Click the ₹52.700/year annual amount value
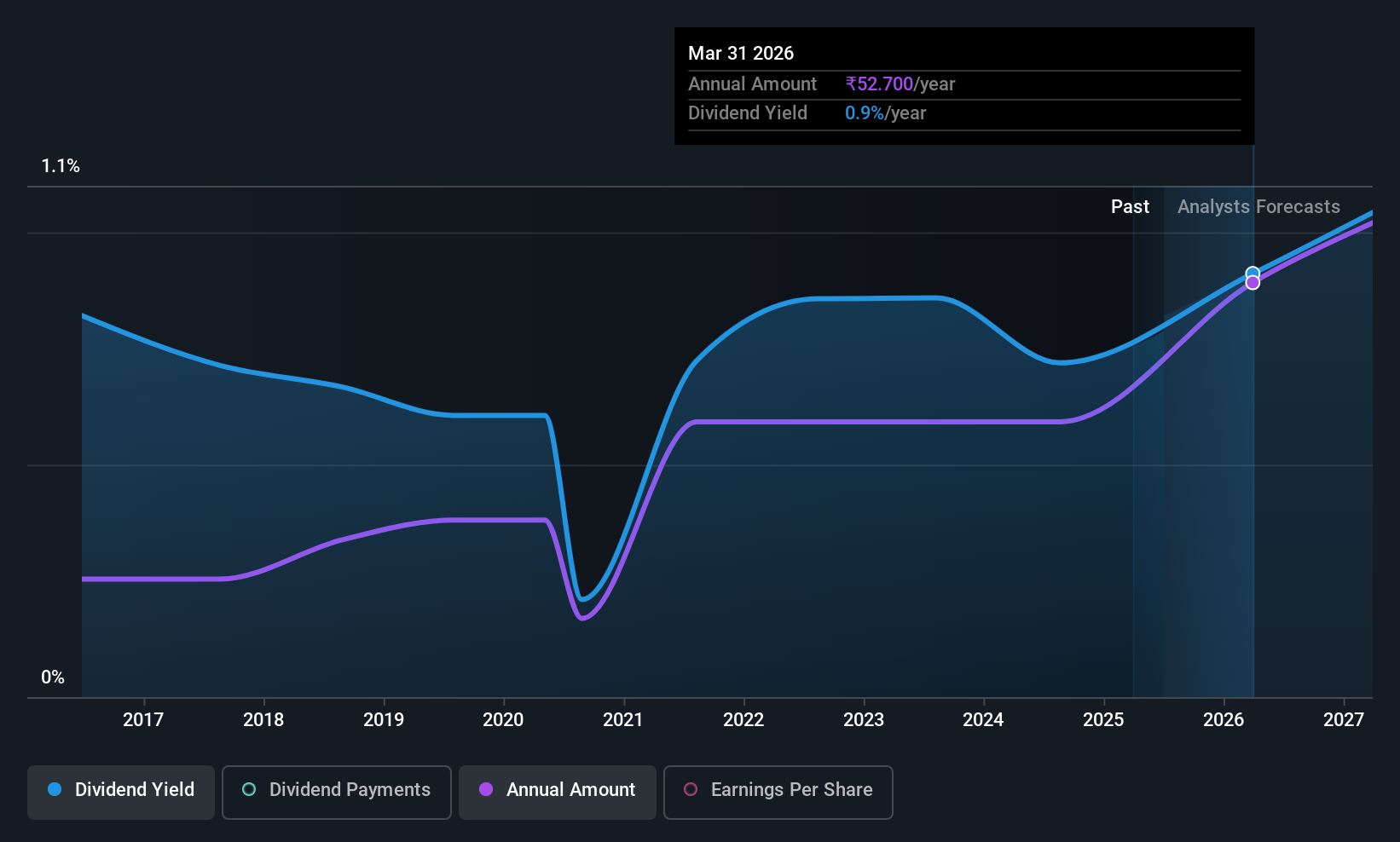This screenshot has height=842, width=1400. pyautogui.click(x=900, y=84)
